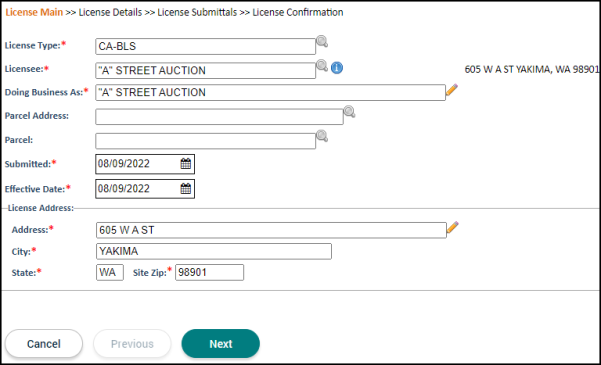Open Parcel Address lookup magnifier icon

[349, 112]
